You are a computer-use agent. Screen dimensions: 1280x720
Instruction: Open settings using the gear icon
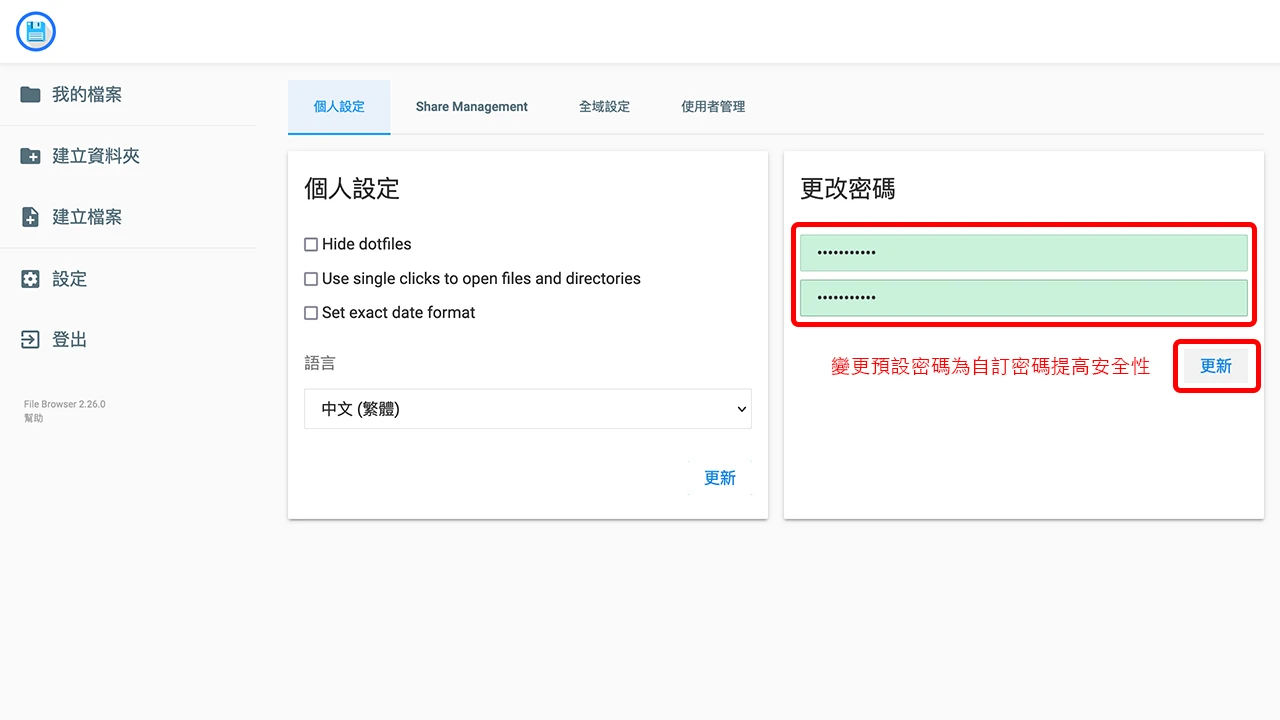click(29, 278)
